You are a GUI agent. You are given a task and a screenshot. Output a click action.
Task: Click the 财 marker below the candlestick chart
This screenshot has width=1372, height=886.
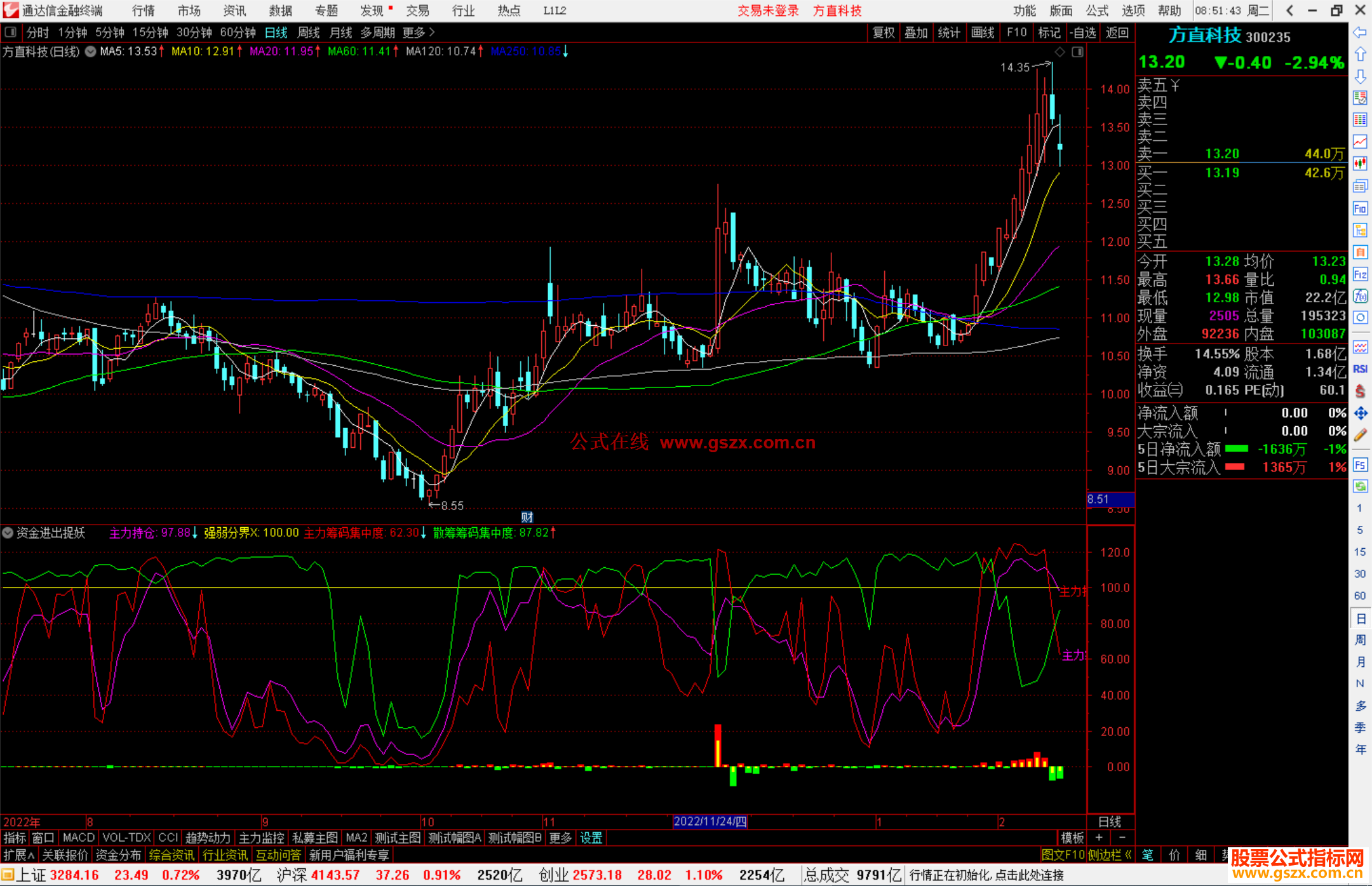527,517
